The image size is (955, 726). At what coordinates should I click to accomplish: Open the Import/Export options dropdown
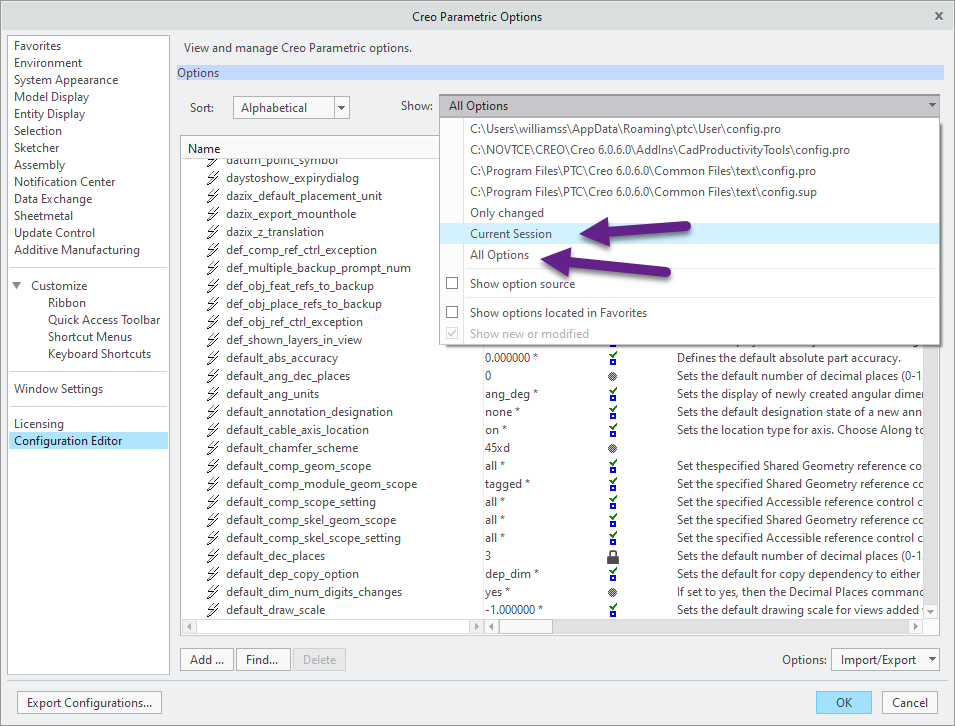[x=885, y=660]
